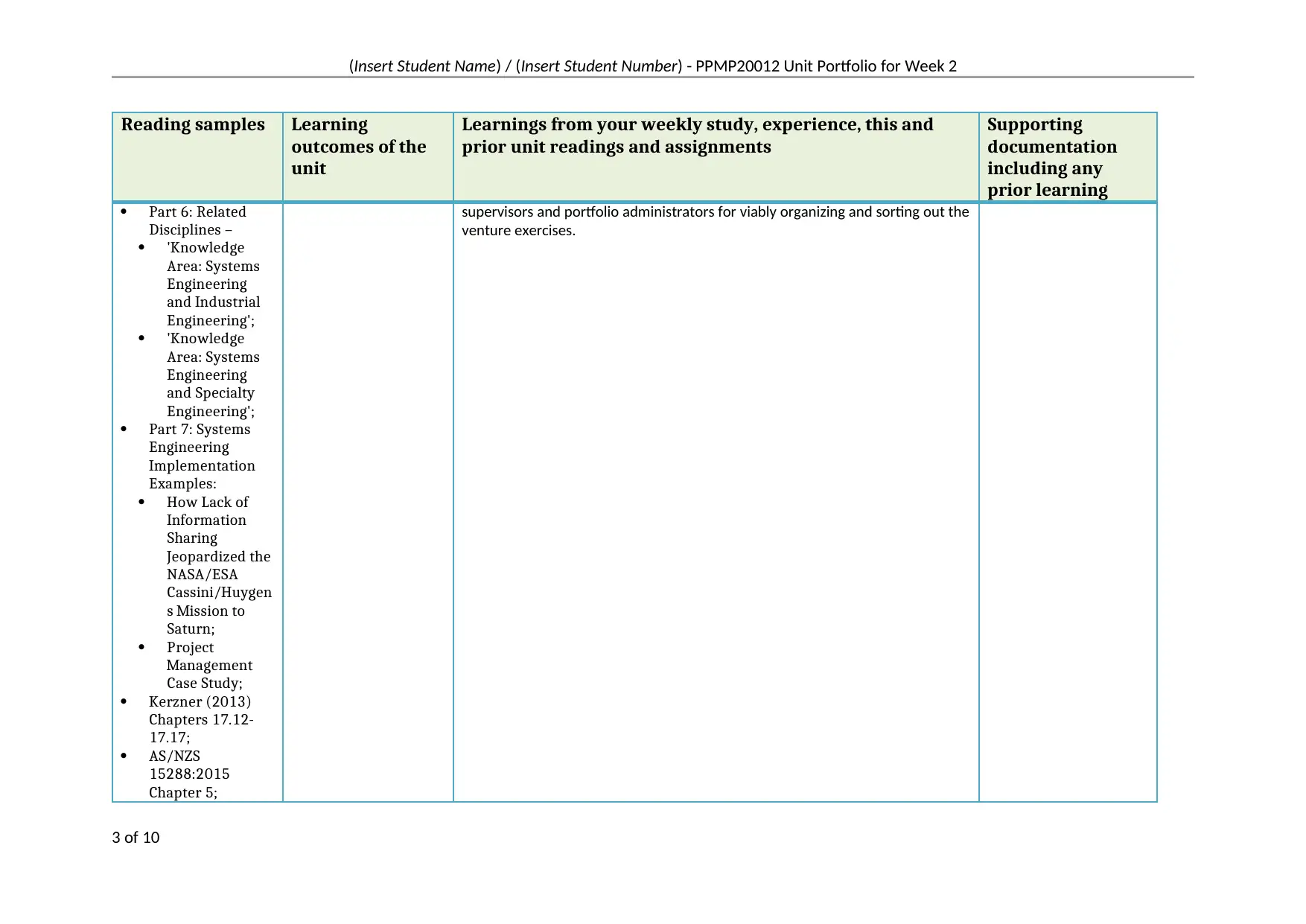The image size is (1306, 924).
Task: Click the '3 of 10' page number
Action: (x=136, y=838)
